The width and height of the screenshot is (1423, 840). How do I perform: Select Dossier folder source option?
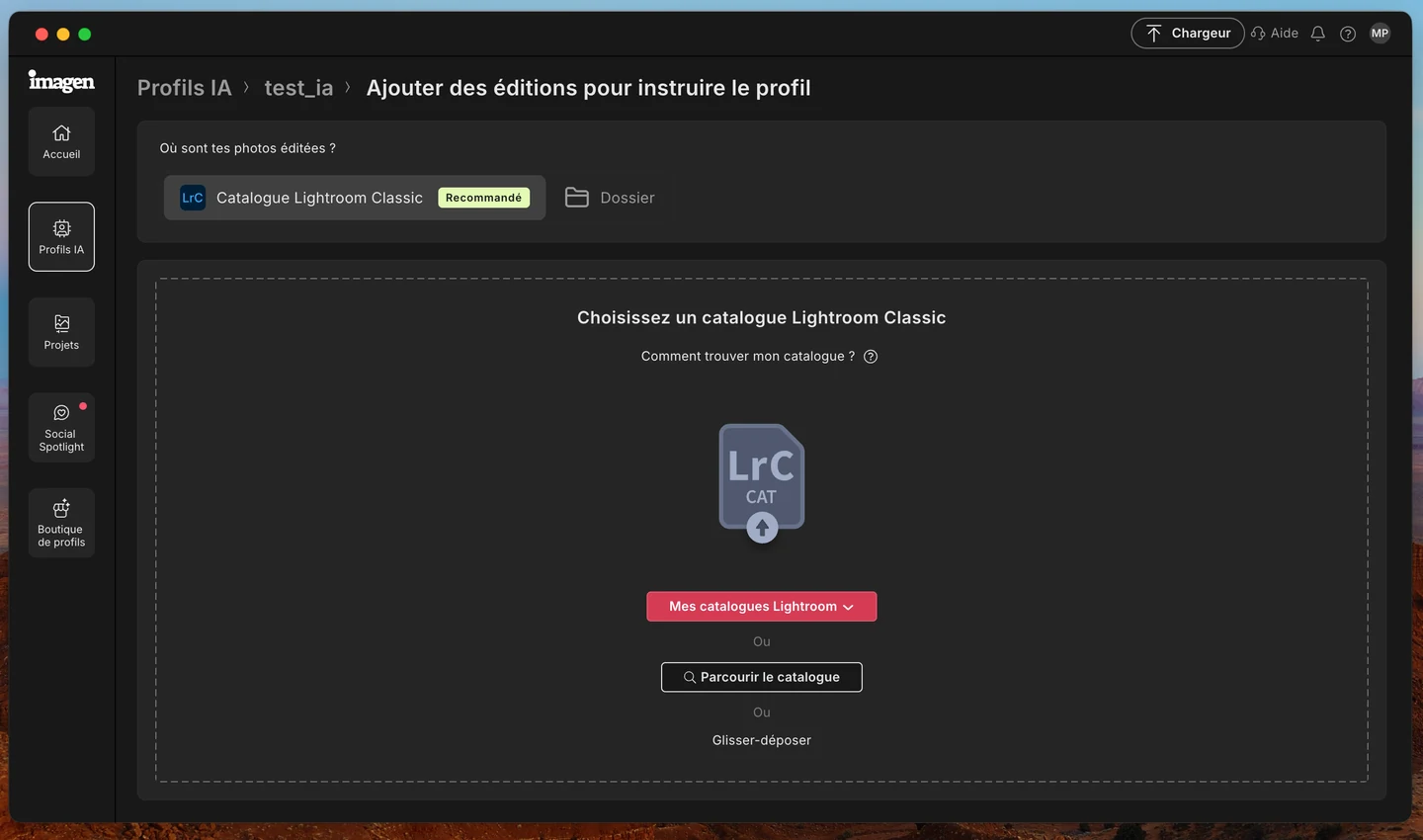click(x=610, y=198)
